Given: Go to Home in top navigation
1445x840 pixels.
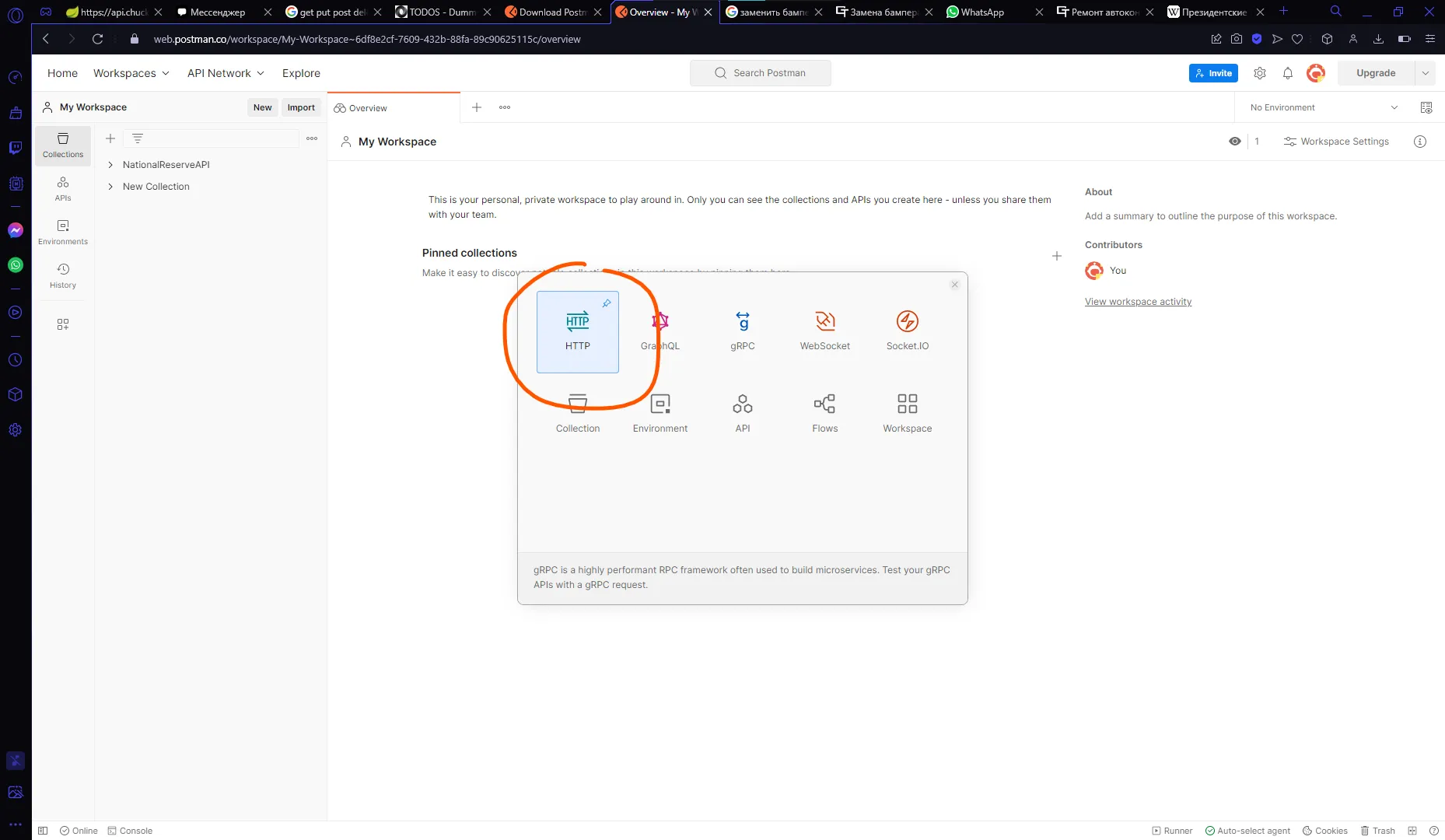Looking at the screenshot, I should click(62, 73).
